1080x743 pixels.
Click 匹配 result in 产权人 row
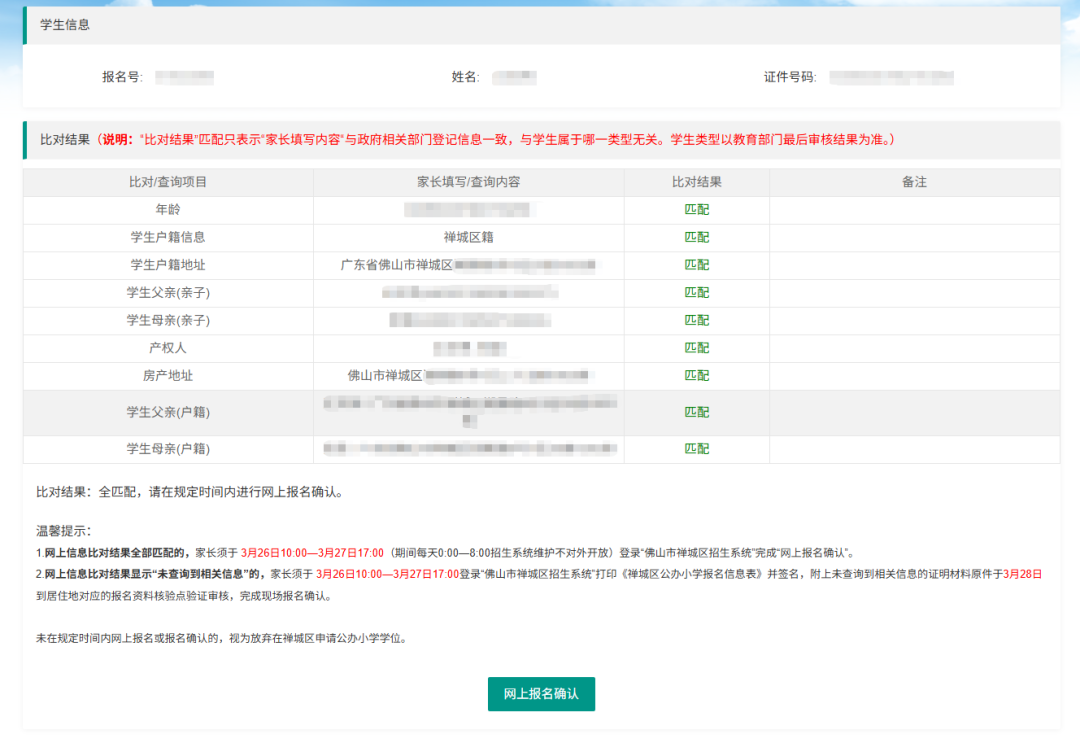(696, 347)
